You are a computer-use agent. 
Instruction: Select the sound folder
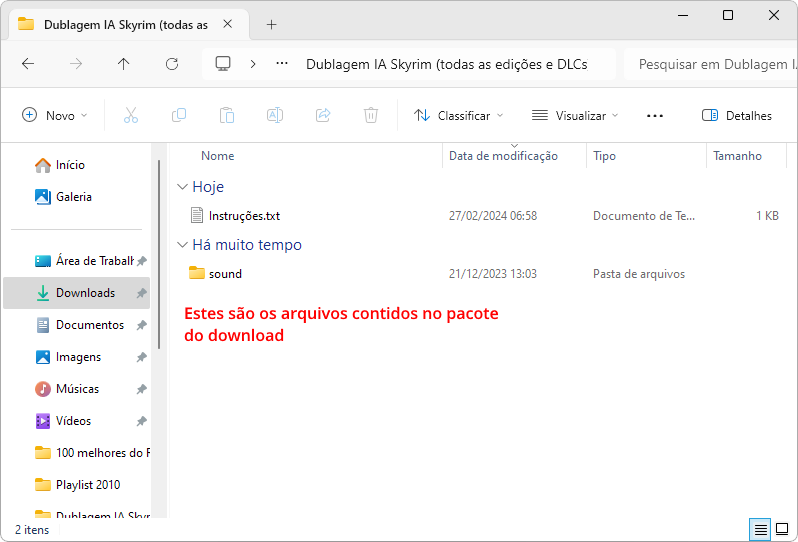(225, 274)
